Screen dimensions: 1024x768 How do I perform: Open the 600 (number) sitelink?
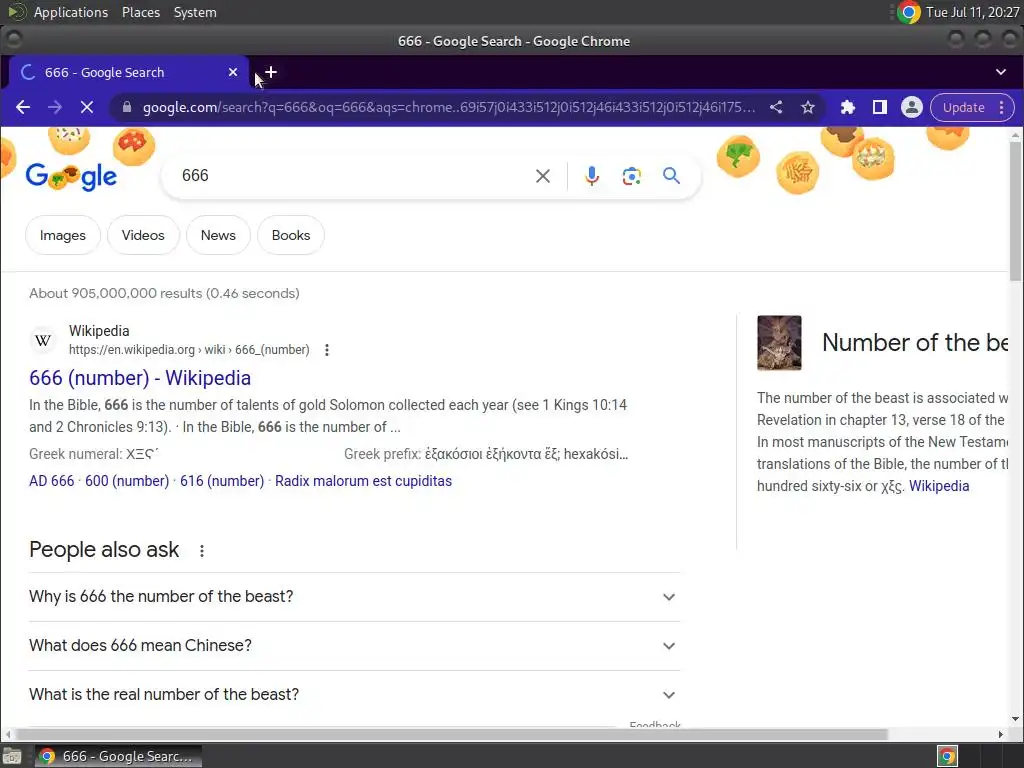pos(127,481)
